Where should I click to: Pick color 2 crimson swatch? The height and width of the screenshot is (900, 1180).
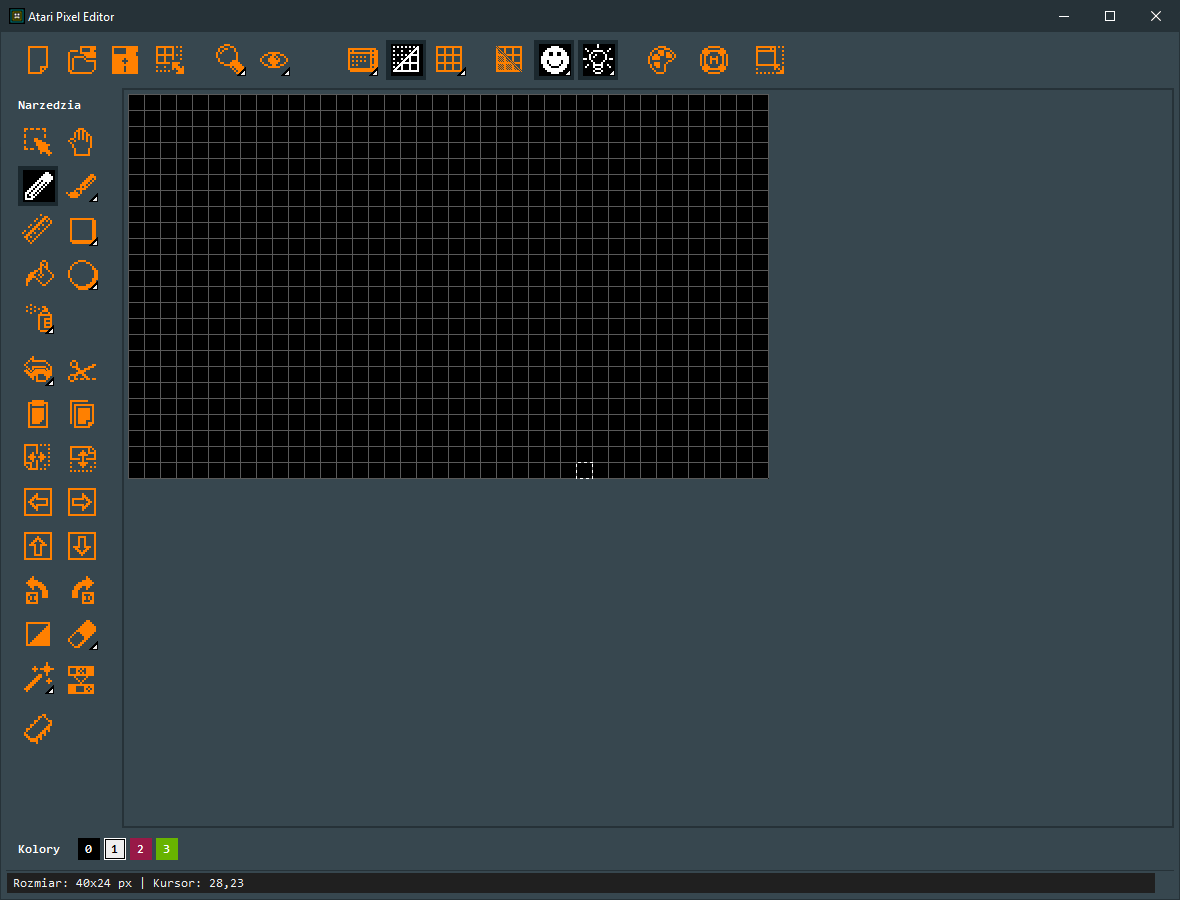point(140,849)
